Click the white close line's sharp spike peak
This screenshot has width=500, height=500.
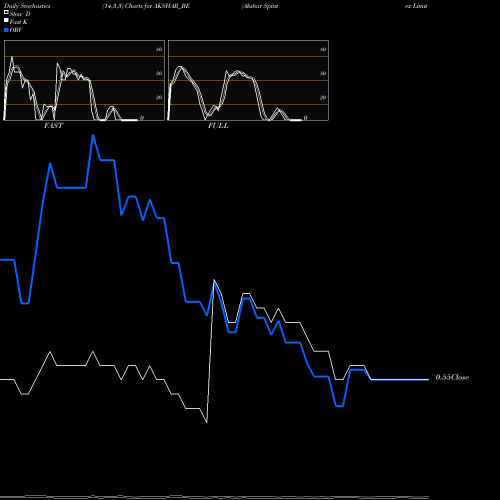pos(214,280)
